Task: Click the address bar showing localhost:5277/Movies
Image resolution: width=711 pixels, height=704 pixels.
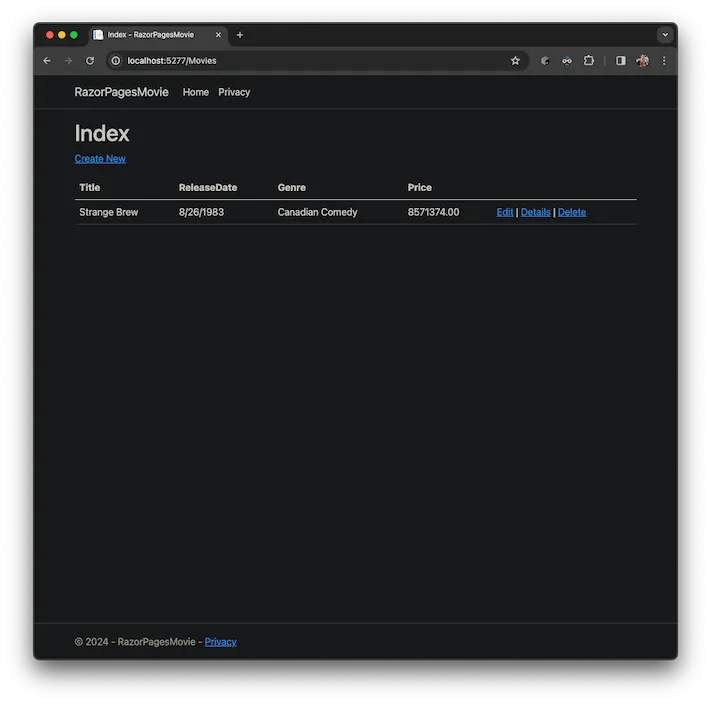Action: pyautogui.click(x=300, y=61)
